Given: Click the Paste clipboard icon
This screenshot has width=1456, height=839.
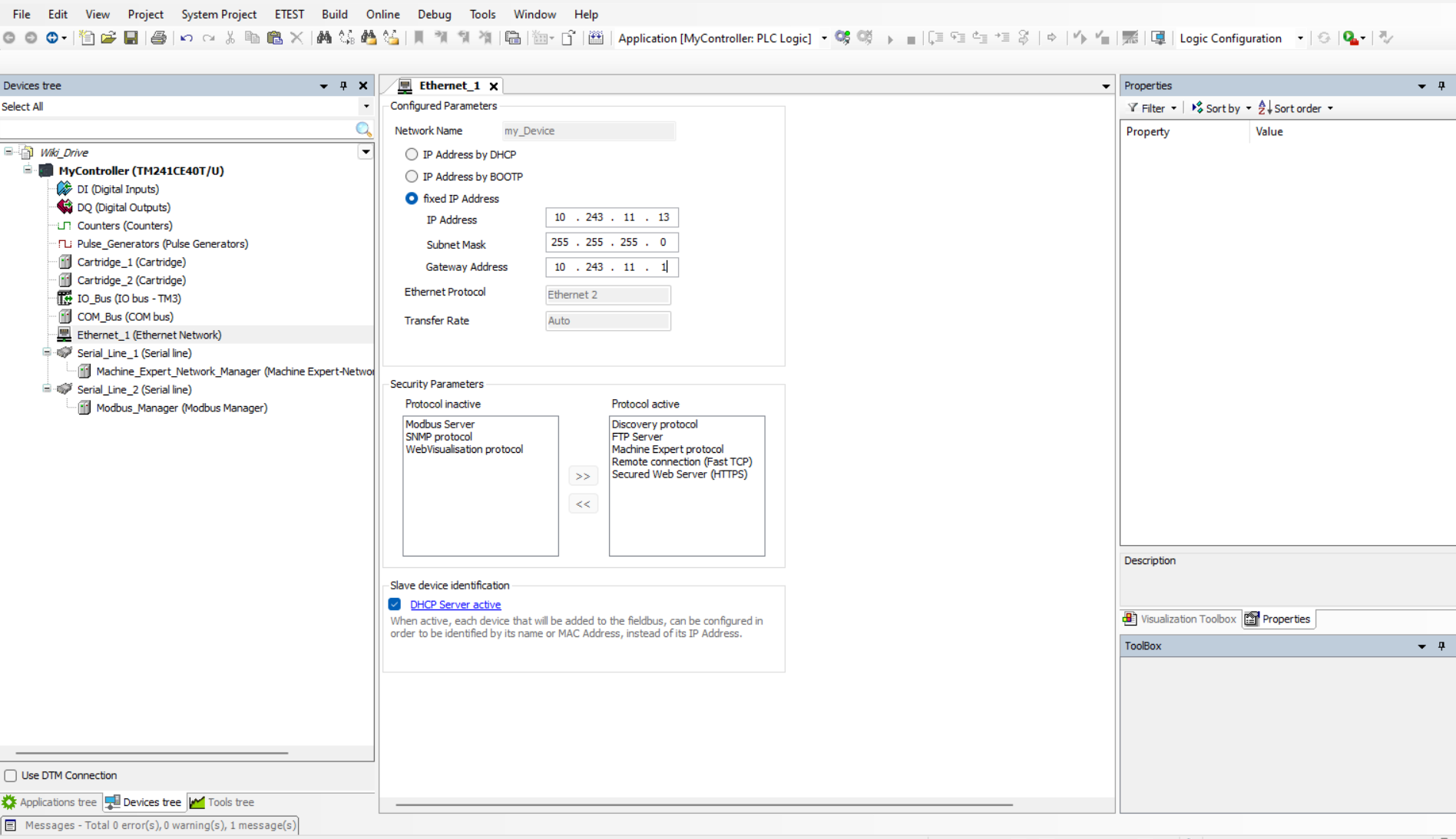Looking at the screenshot, I should (274, 38).
